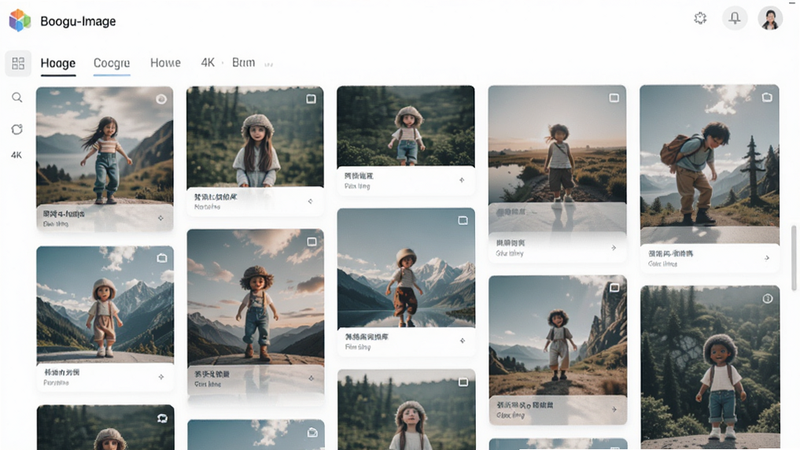Image resolution: width=800 pixels, height=450 pixels.
Task: Click the refresh icon in the sidebar
Action: 17,130
